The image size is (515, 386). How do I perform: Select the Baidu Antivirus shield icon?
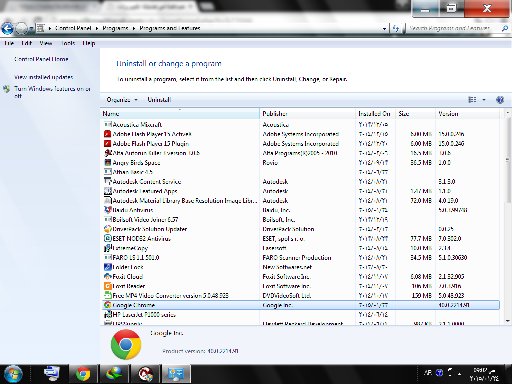(x=107, y=210)
